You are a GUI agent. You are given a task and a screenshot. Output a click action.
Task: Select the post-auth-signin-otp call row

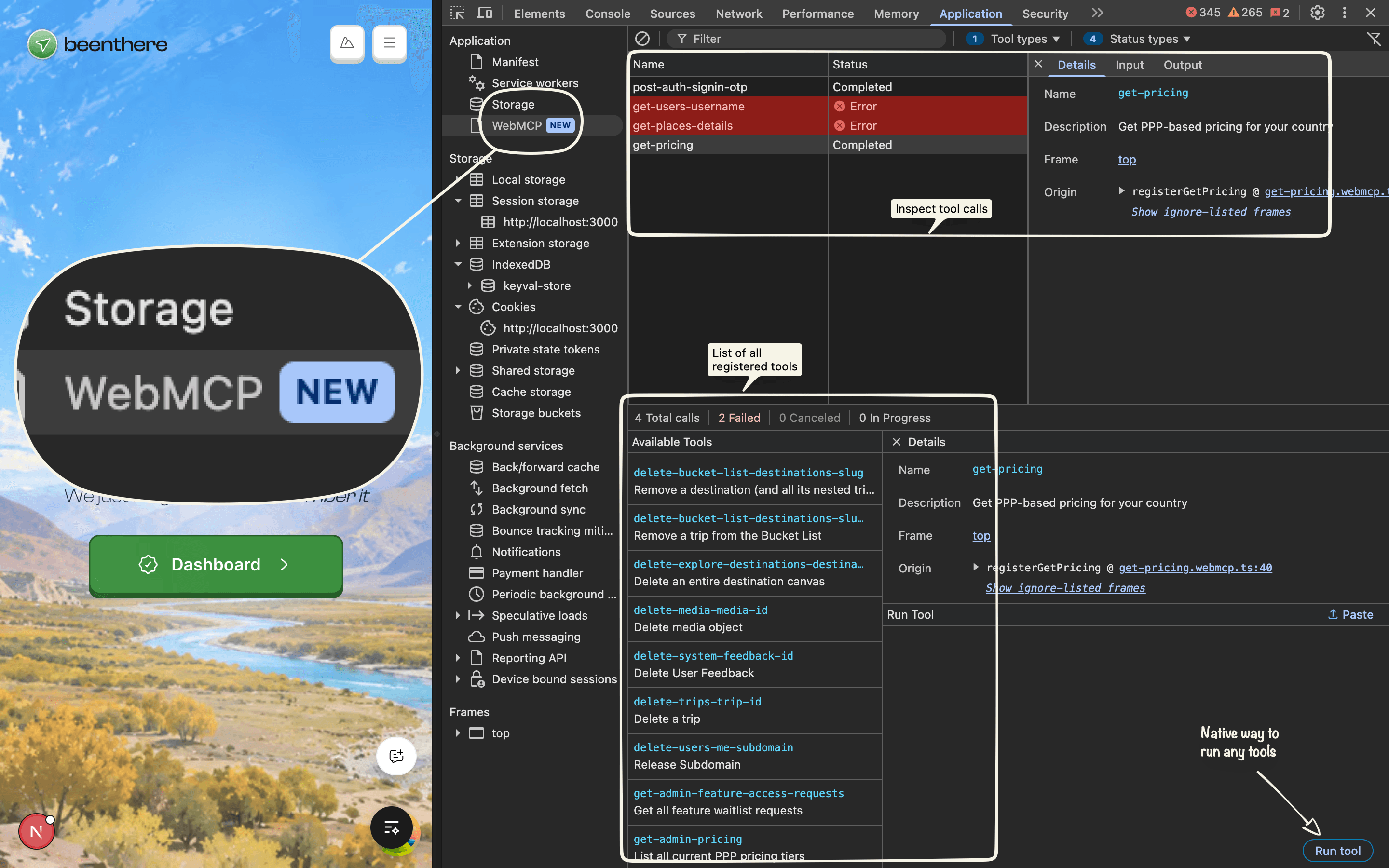[x=828, y=87]
